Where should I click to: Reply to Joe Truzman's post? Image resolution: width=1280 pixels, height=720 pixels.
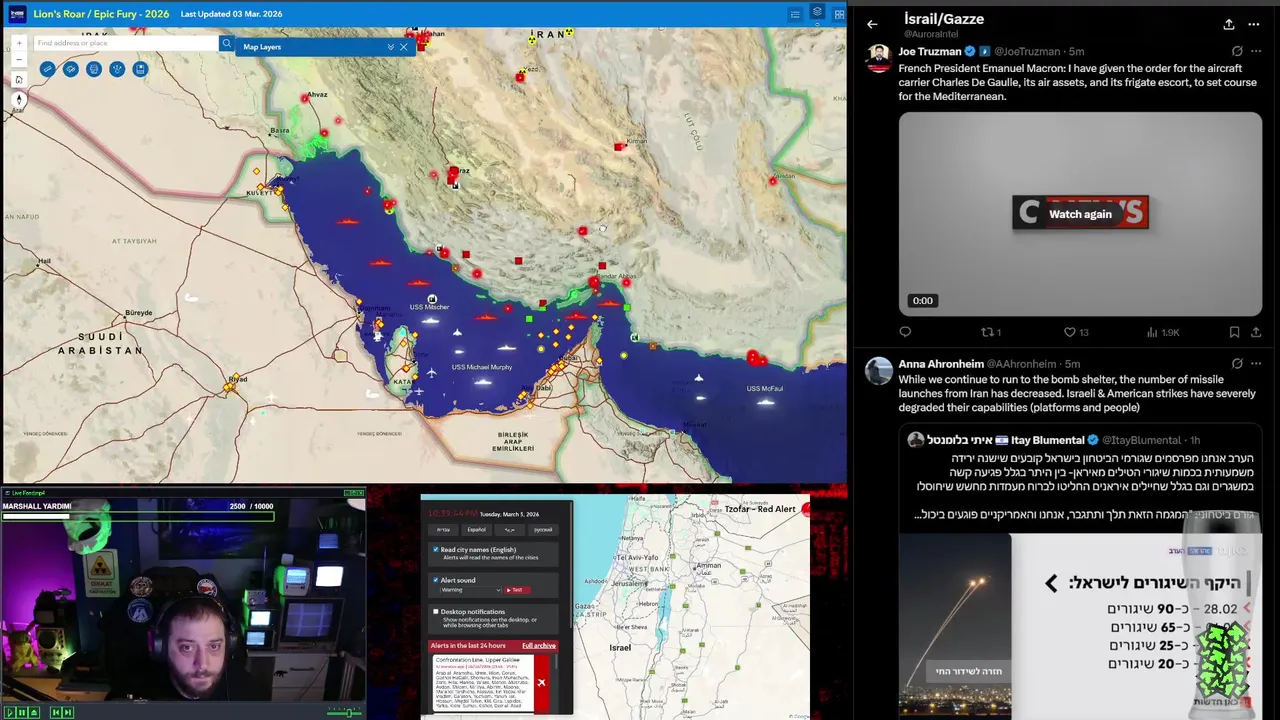tap(905, 332)
